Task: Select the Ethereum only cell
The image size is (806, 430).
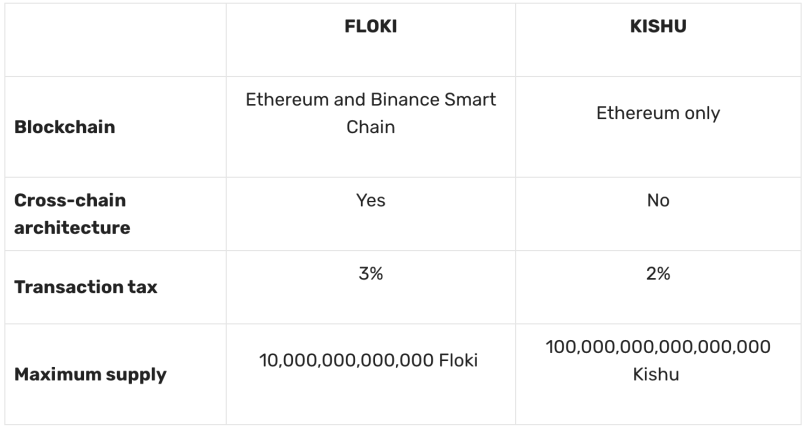Action: [x=658, y=113]
